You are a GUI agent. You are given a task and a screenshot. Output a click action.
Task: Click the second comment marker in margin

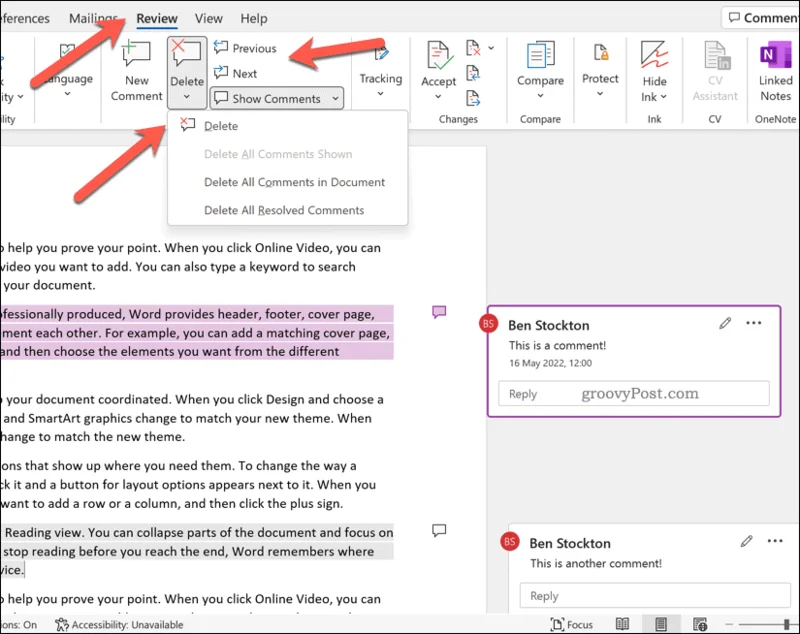point(439,530)
